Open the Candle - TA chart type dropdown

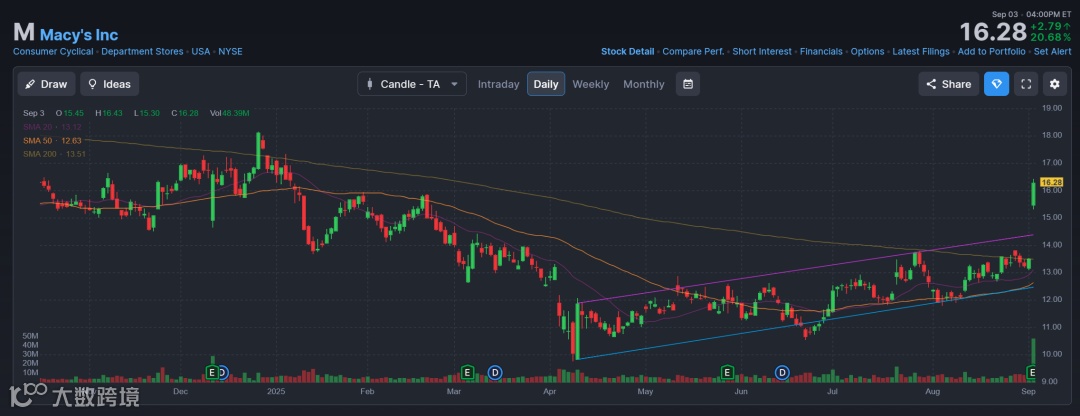pyautogui.click(x=412, y=84)
